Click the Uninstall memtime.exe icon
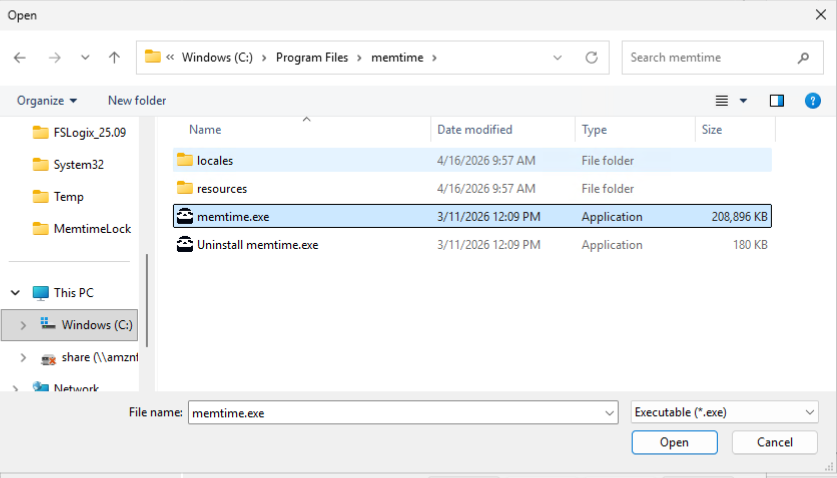The image size is (837, 478). click(x=185, y=245)
